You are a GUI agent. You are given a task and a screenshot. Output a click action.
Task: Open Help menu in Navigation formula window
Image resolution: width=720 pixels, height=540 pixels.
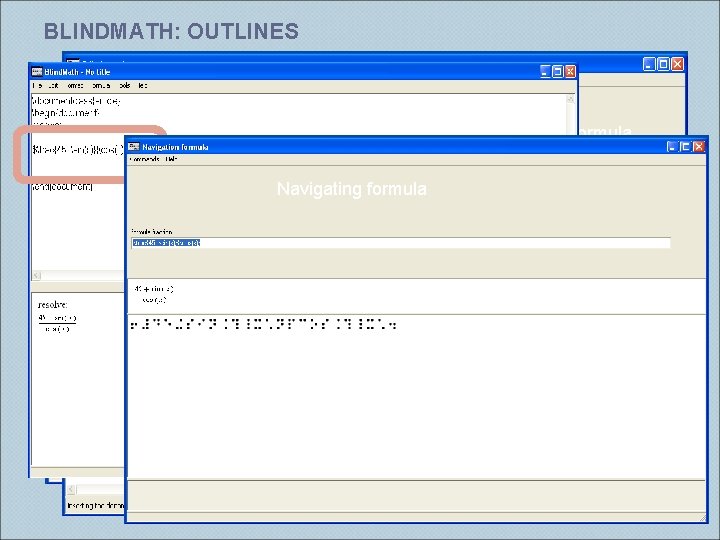(171, 159)
